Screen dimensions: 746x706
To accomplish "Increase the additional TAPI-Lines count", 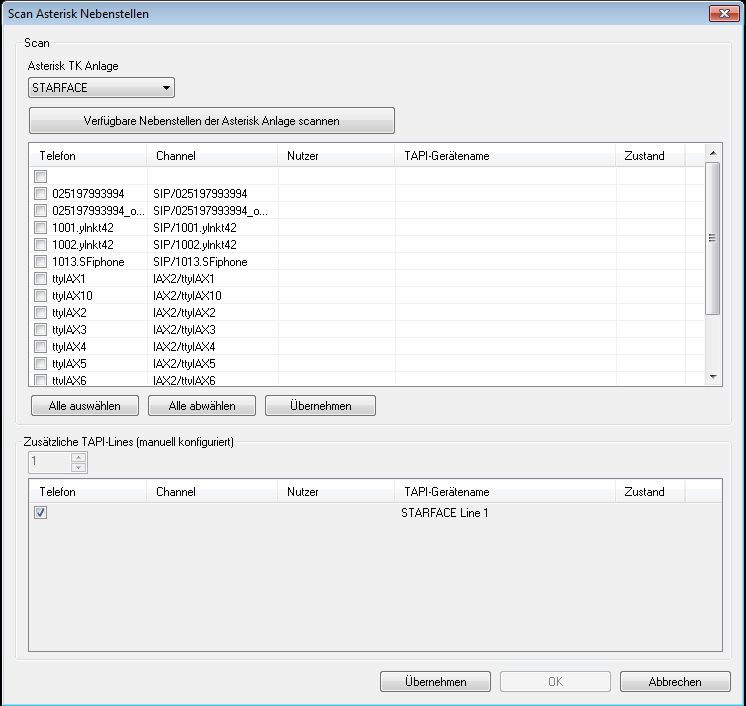I will [80, 457].
